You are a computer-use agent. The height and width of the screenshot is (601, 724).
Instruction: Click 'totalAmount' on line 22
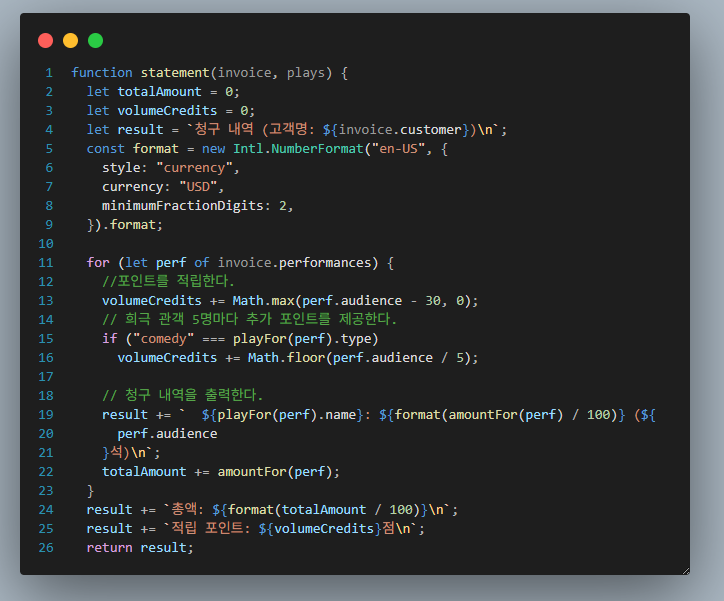coord(144,472)
